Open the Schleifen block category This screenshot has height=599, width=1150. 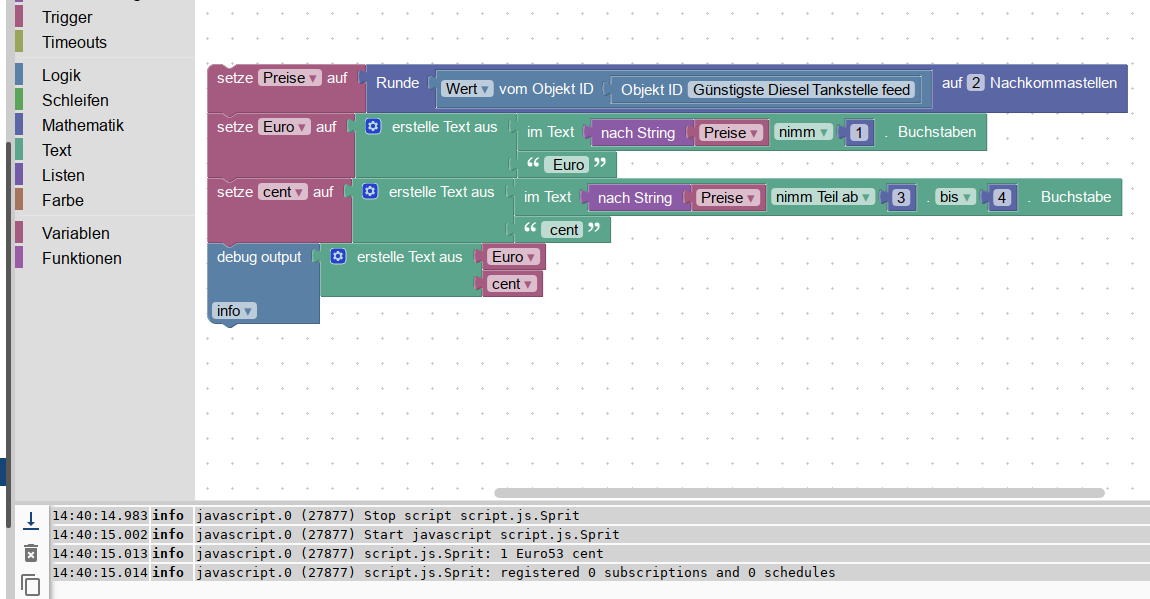[75, 100]
